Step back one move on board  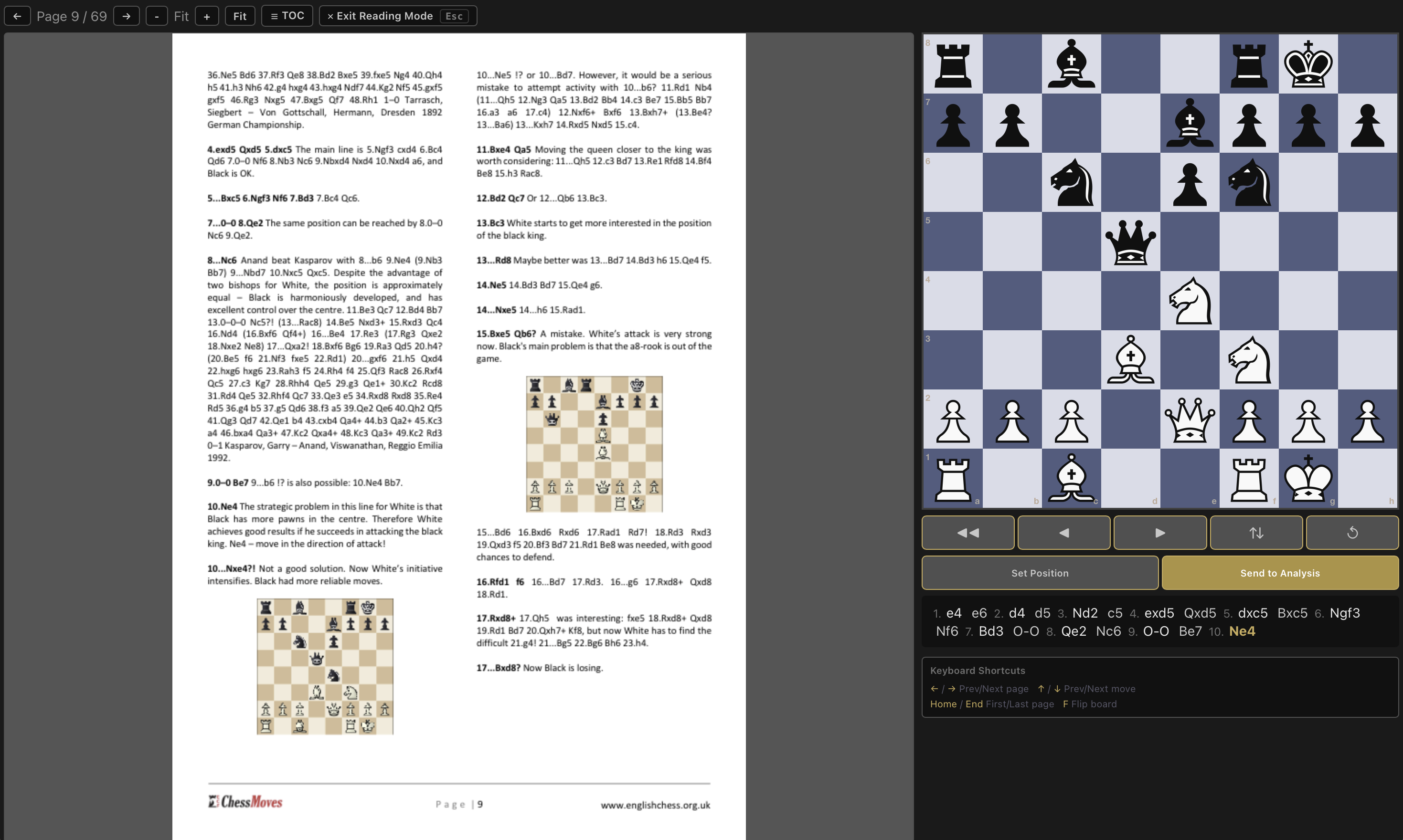click(1064, 533)
